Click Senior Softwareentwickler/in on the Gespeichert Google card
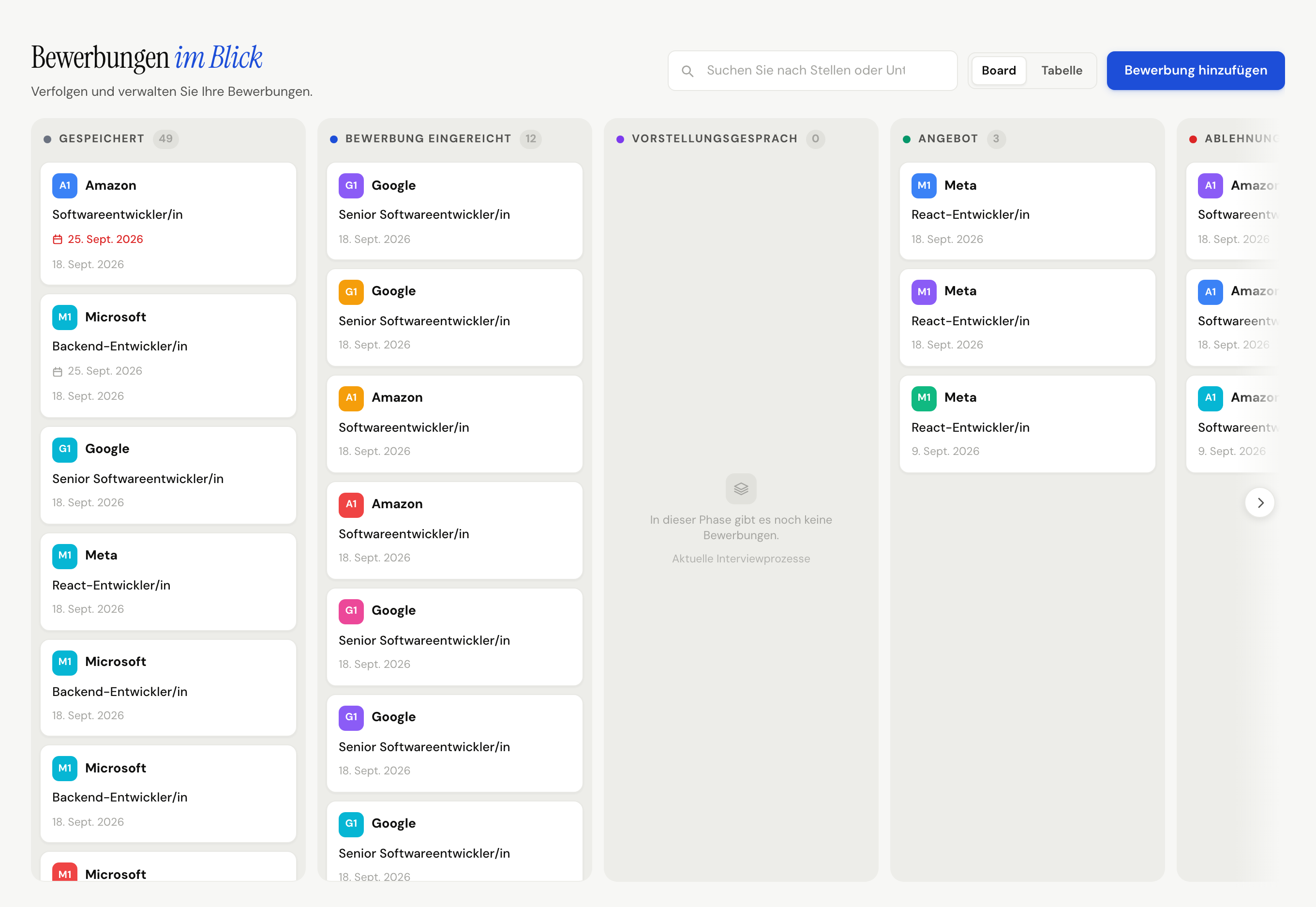Image resolution: width=1316 pixels, height=907 pixels. 138,479
